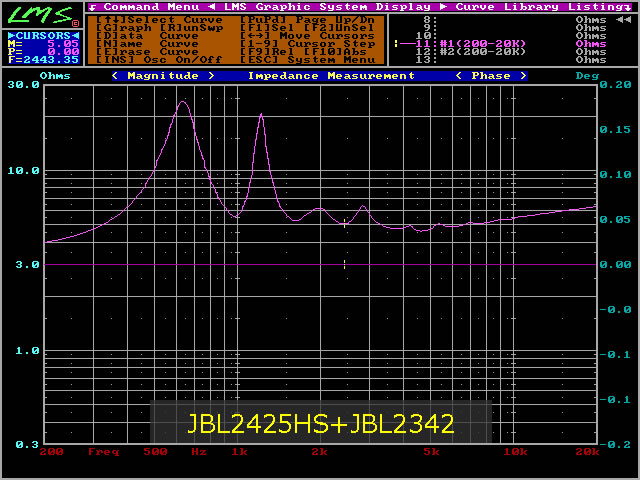Click the M= 5.05 cursor magnitude readout

pos(43,44)
